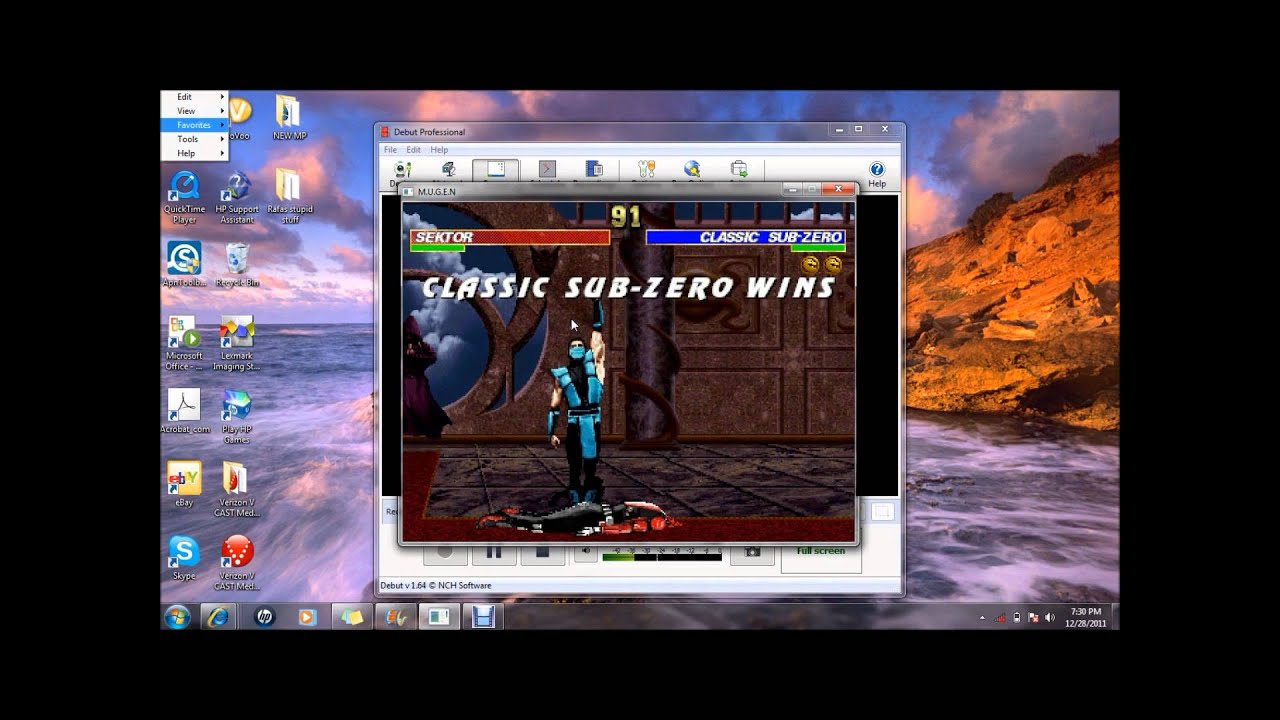Open the ApntToolb desktop shortcut

(184, 264)
